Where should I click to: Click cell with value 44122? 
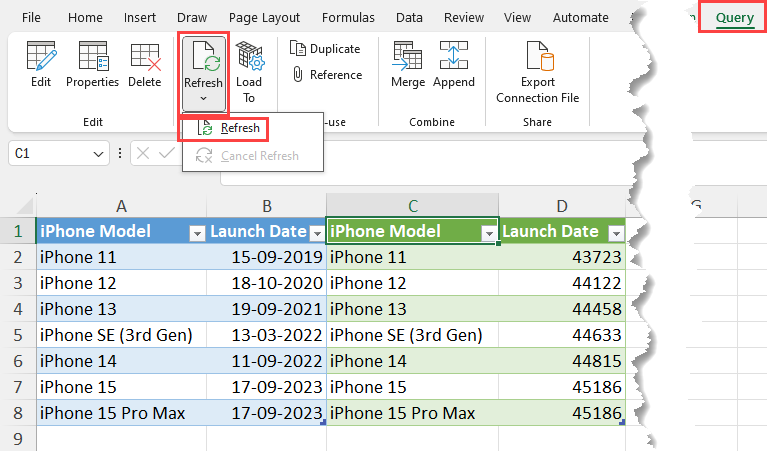click(562, 283)
